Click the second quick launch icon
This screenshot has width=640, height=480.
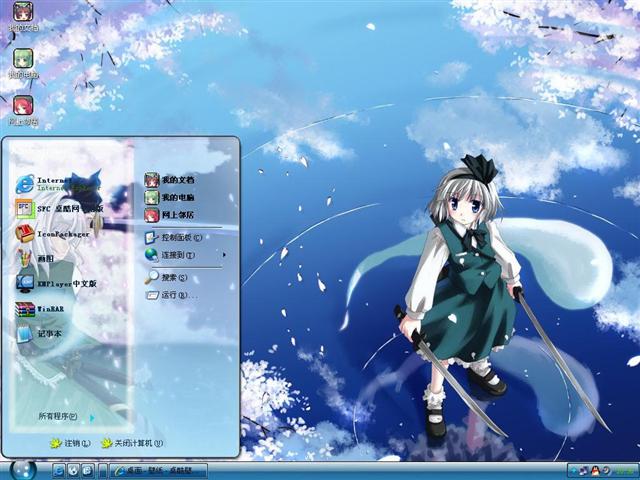(x=73, y=471)
